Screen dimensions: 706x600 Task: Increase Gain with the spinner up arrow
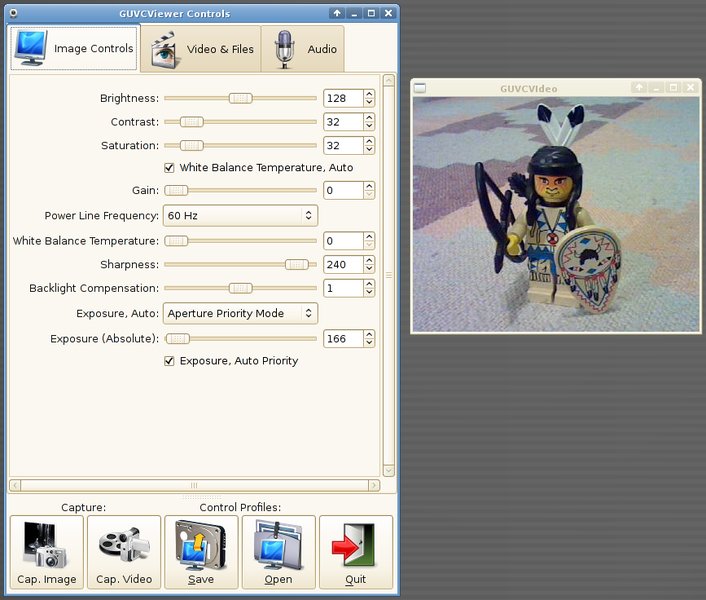click(369, 186)
